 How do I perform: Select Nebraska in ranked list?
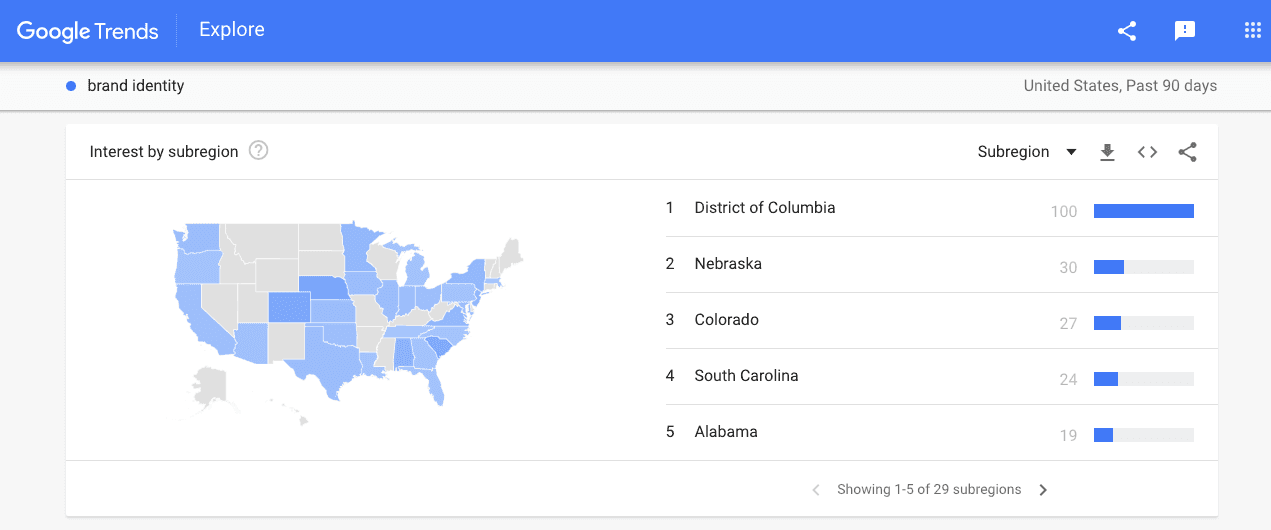pos(728,264)
